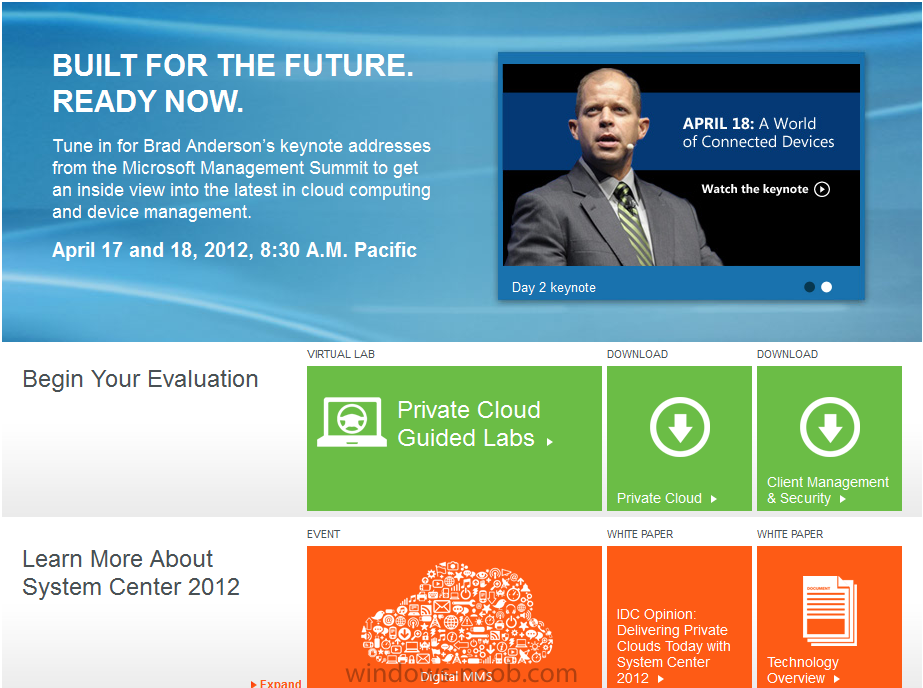Open the Private Cloud download link
The width and height of the screenshot is (923, 688).
pos(666,498)
